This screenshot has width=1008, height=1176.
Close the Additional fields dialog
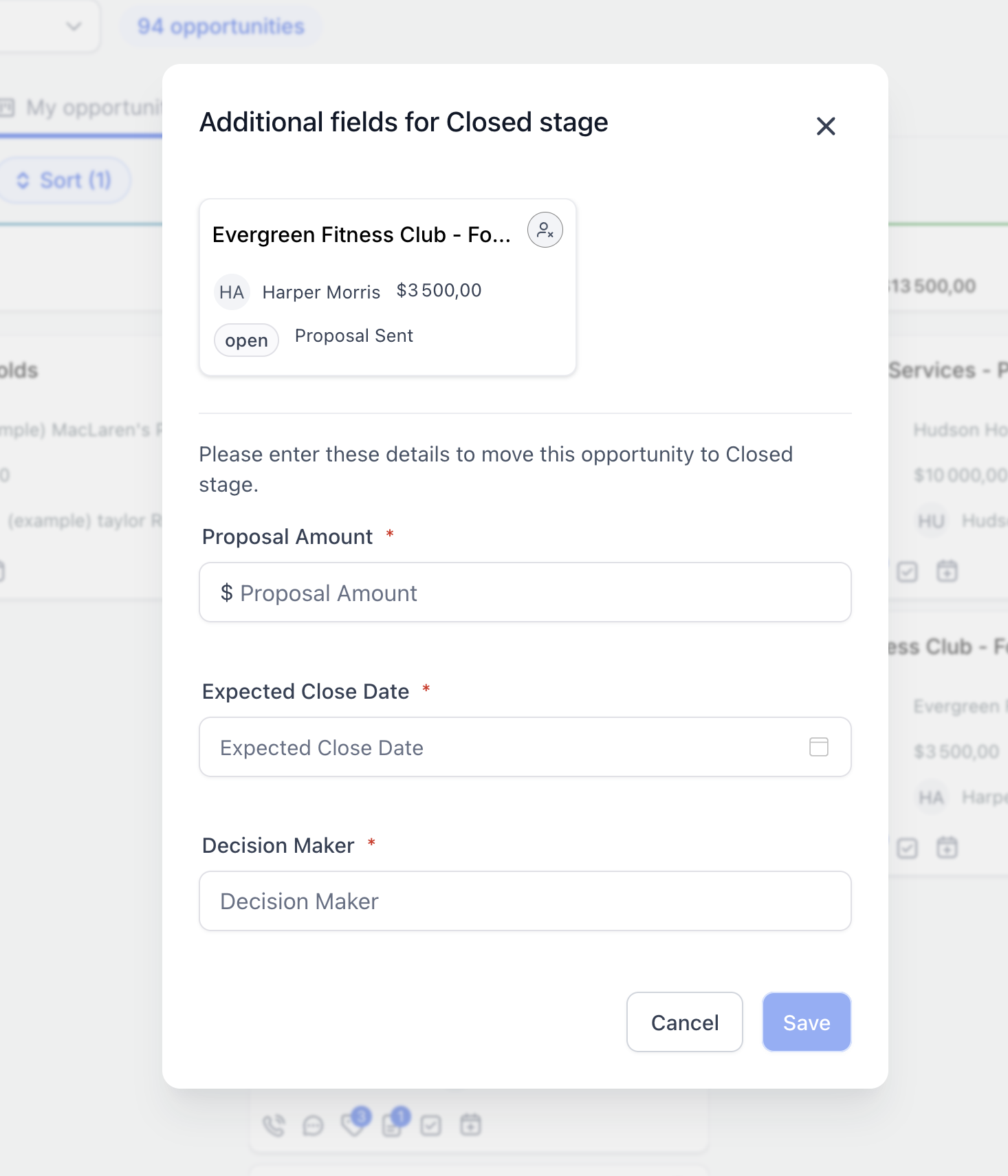[826, 126]
